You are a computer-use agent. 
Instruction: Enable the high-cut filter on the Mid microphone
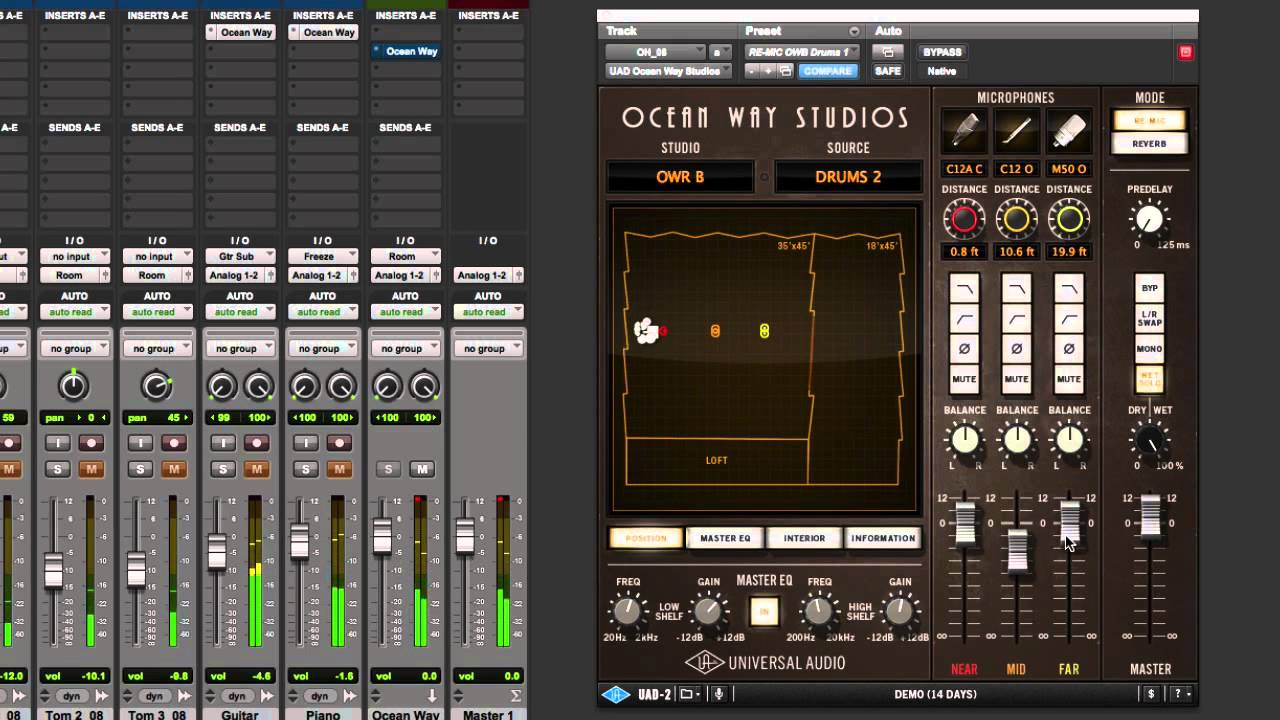coord(1017,289)
